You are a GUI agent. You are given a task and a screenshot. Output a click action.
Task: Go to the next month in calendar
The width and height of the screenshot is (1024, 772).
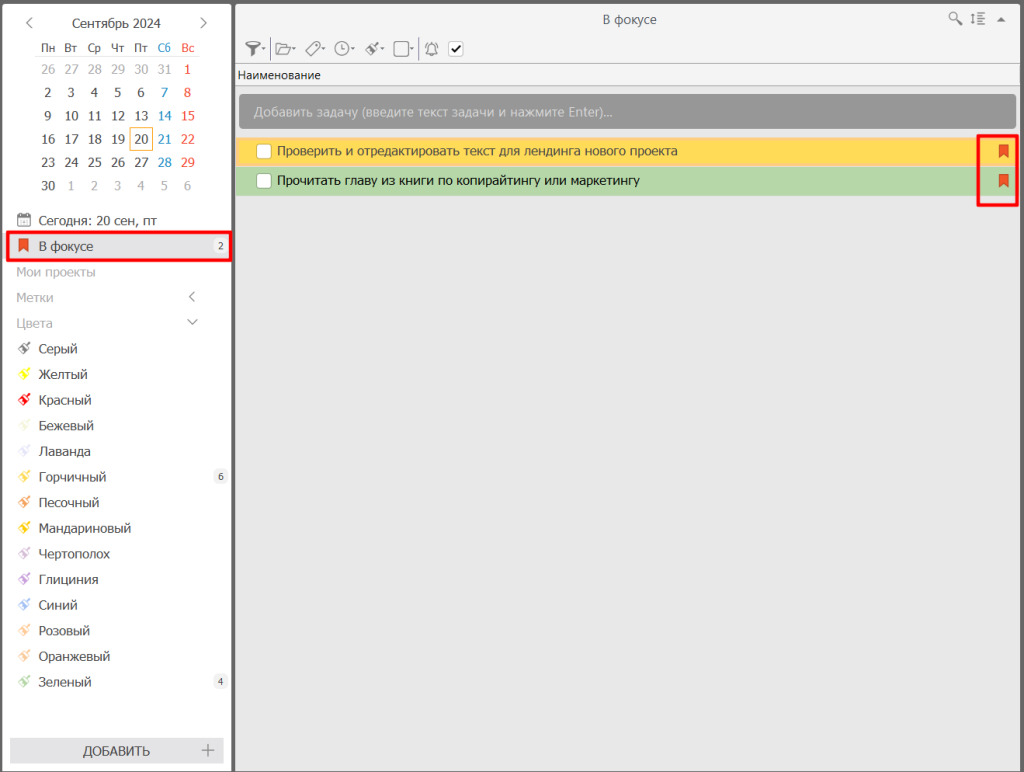(x=204, y=23)
